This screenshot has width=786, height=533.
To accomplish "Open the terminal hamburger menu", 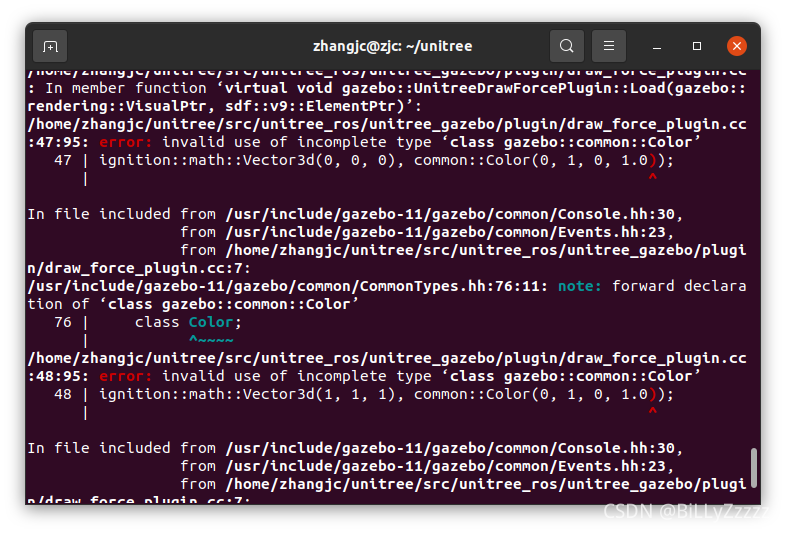I will tap(609, 46).
